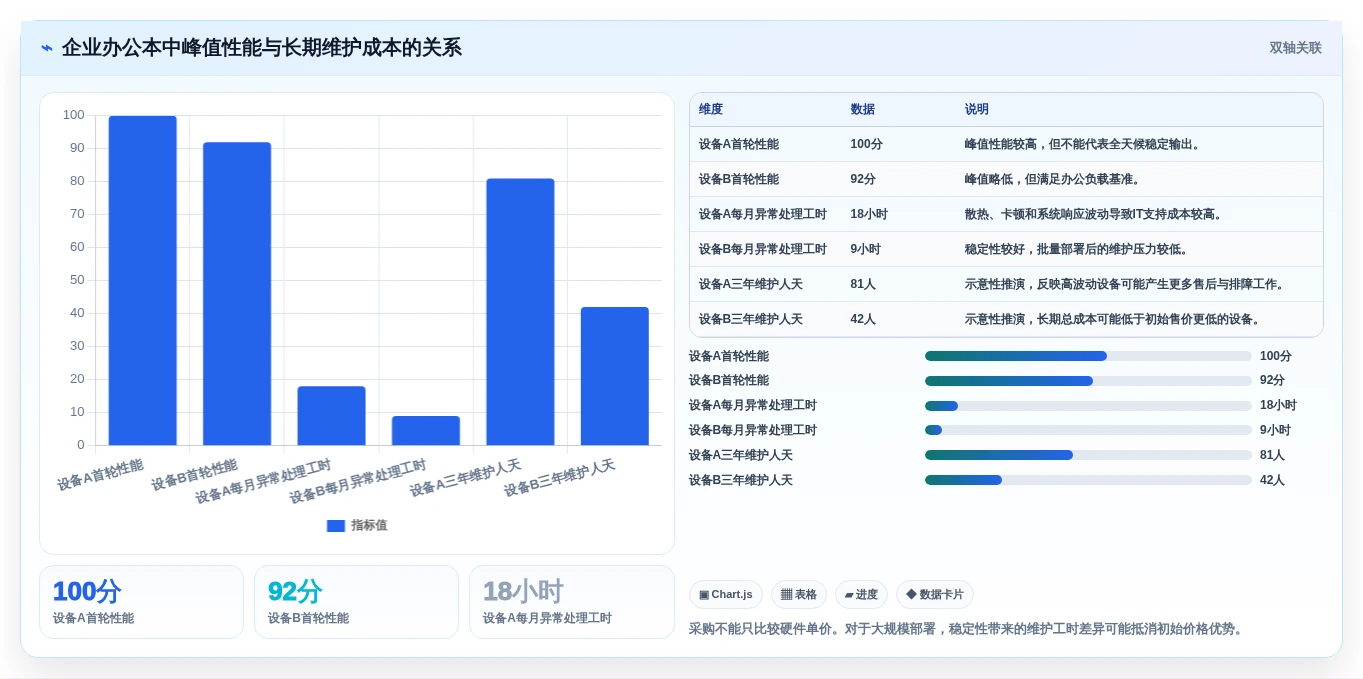Click description 峰值性能较高，但不能代表全天候稳定输出。
This screenshot has height=679, width=1363.
[x=1084, y=144]
